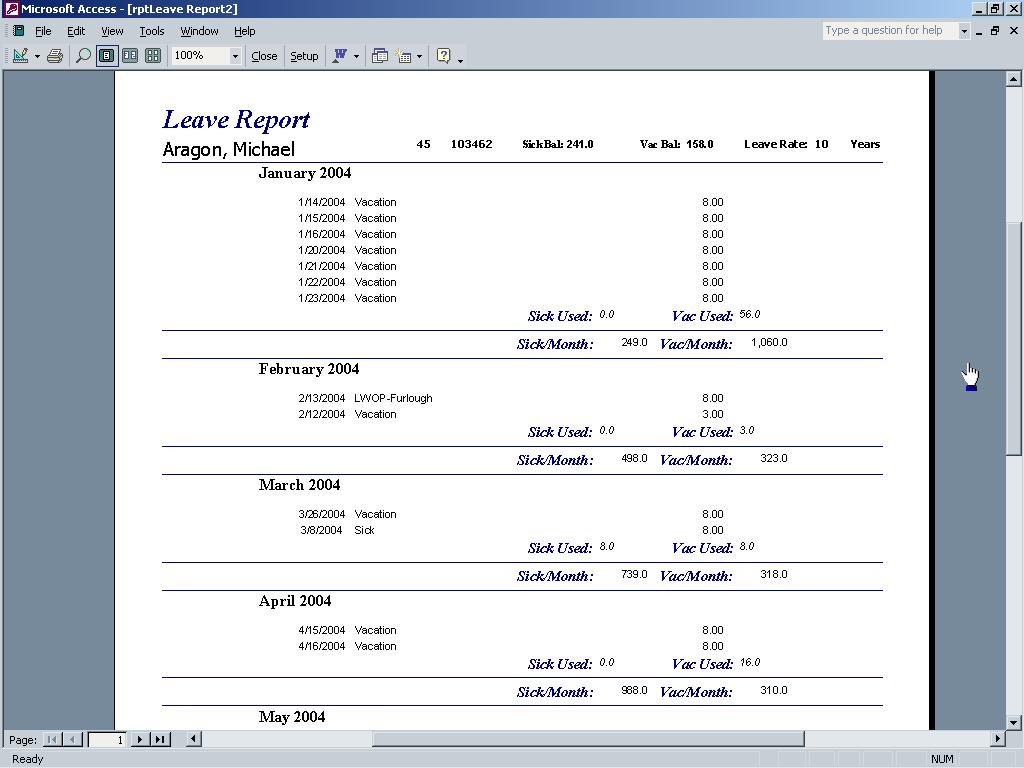This screenshot has width=1024, height=768.
Task: Click the Close button in toolbar
Action: 264,56
